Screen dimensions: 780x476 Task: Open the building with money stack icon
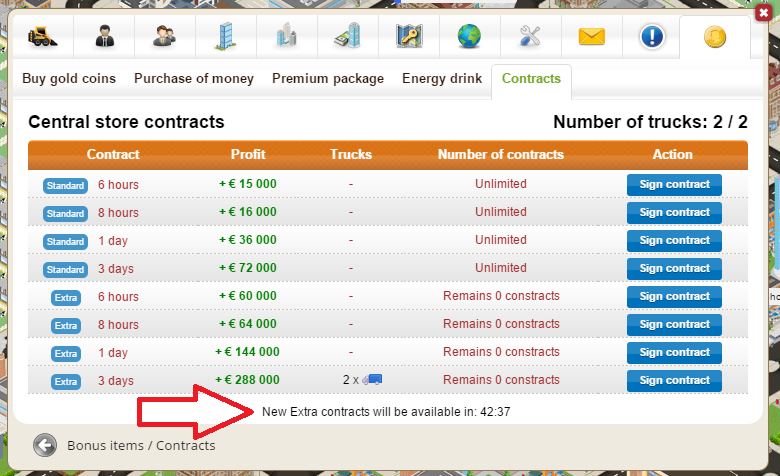(x=347, y=38)
